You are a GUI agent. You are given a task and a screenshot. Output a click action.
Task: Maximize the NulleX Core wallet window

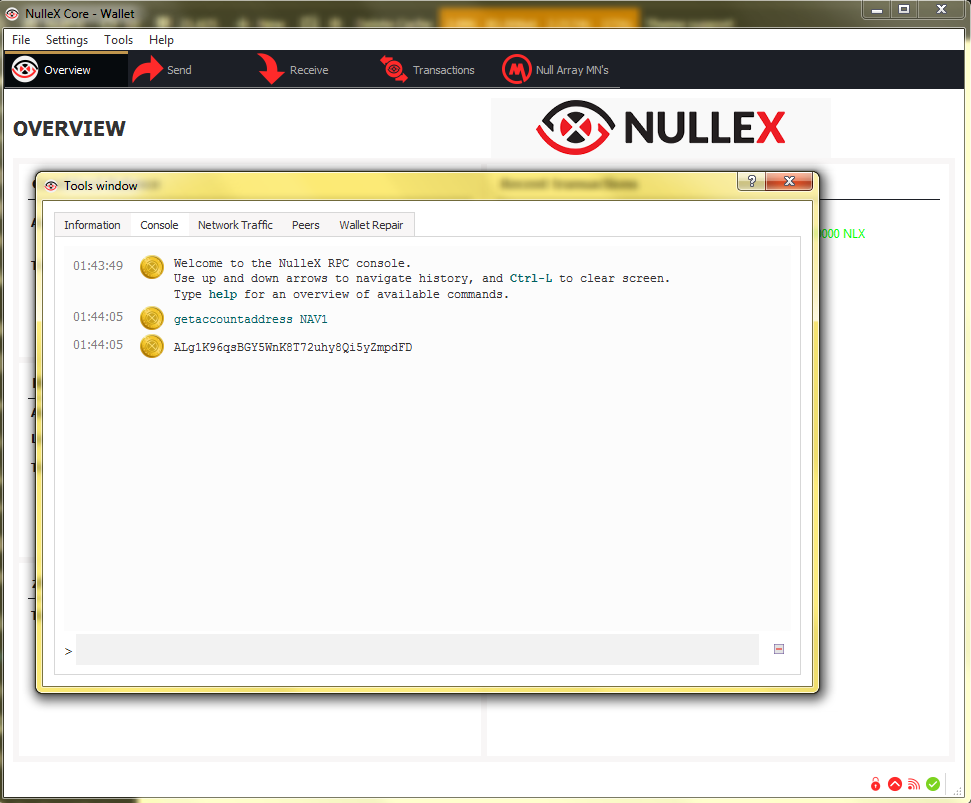click(904, 9)
